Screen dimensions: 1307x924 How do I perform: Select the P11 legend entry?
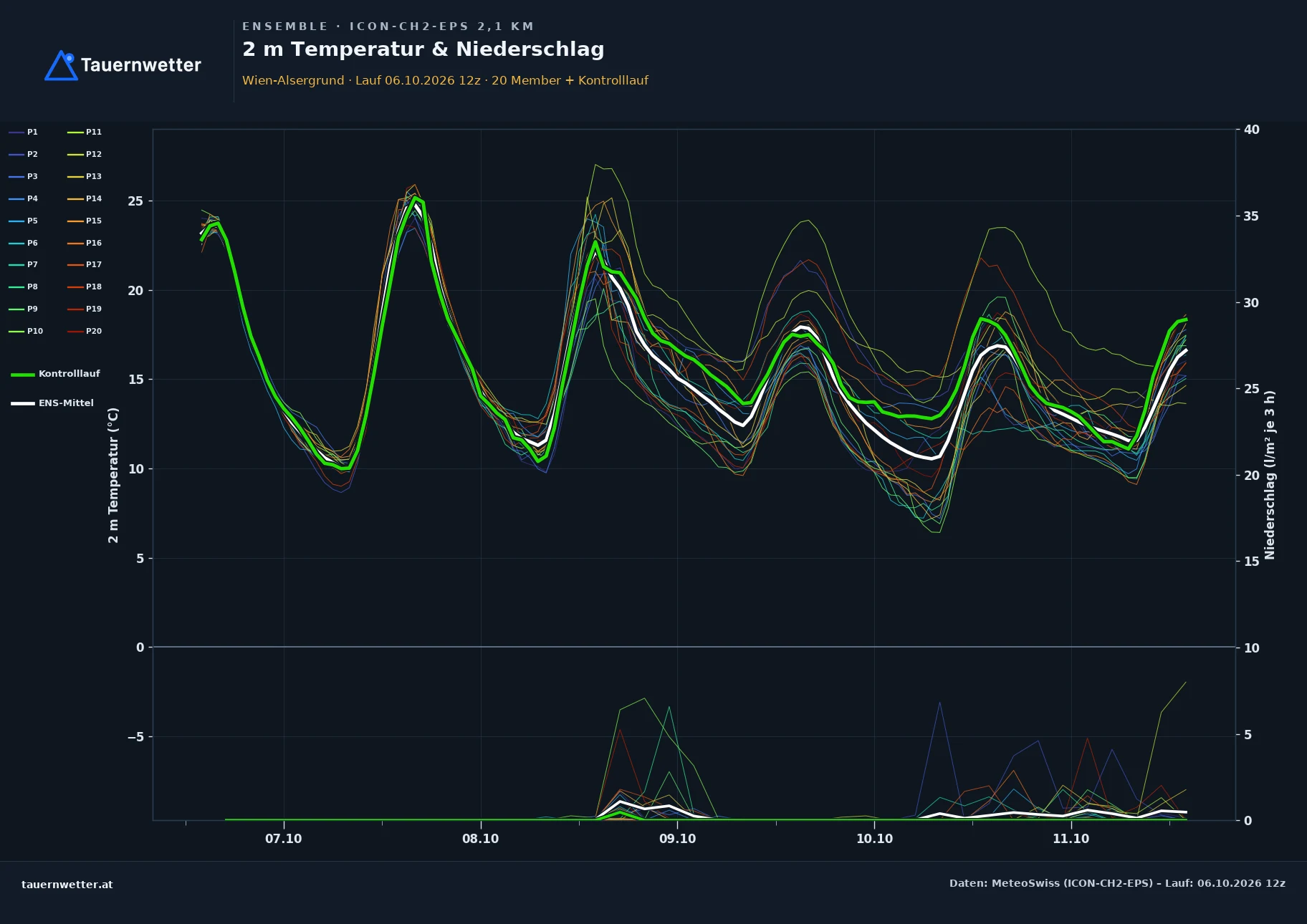click(85, 132)
